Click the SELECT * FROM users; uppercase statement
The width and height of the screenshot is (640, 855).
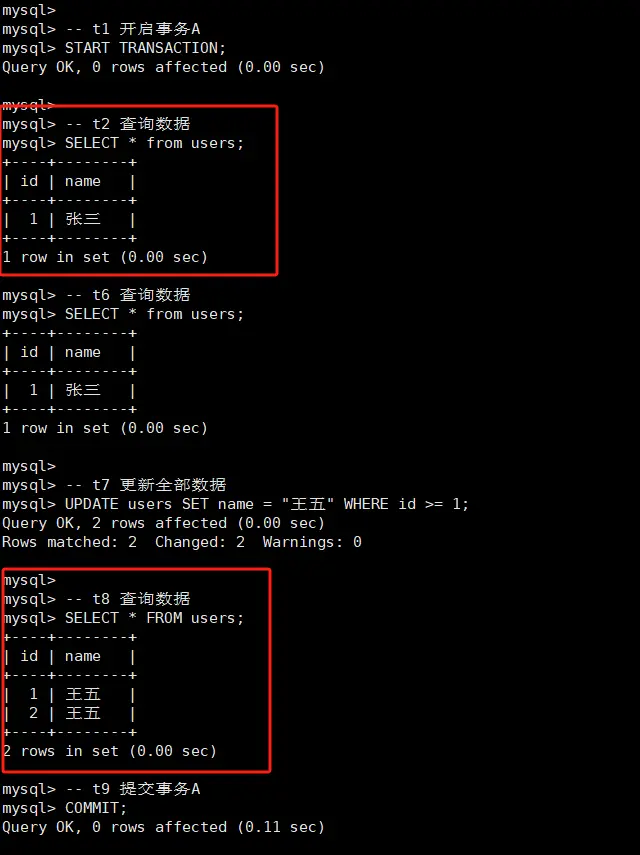(x=154, y=618)
